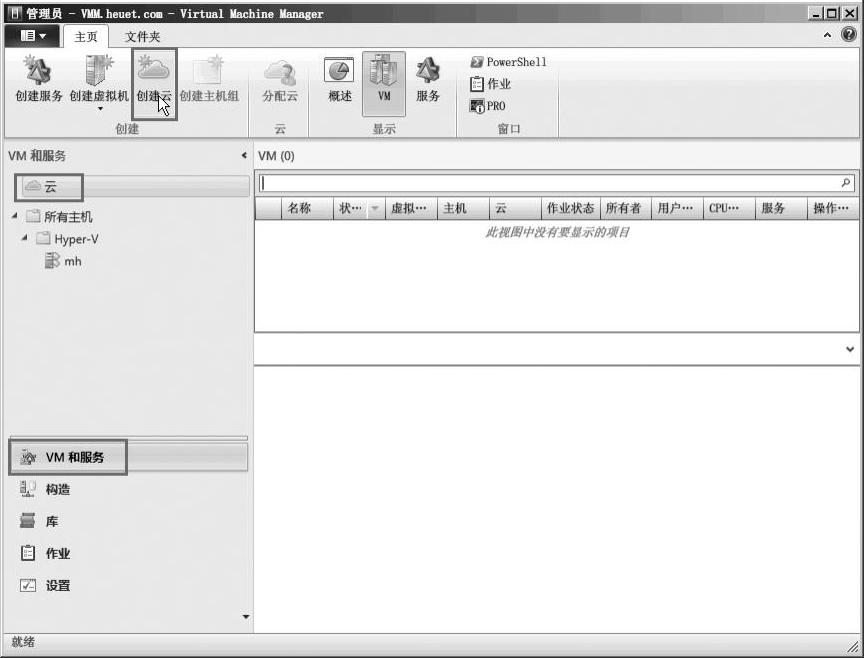Click the title bar application icon

click(15, 13)
